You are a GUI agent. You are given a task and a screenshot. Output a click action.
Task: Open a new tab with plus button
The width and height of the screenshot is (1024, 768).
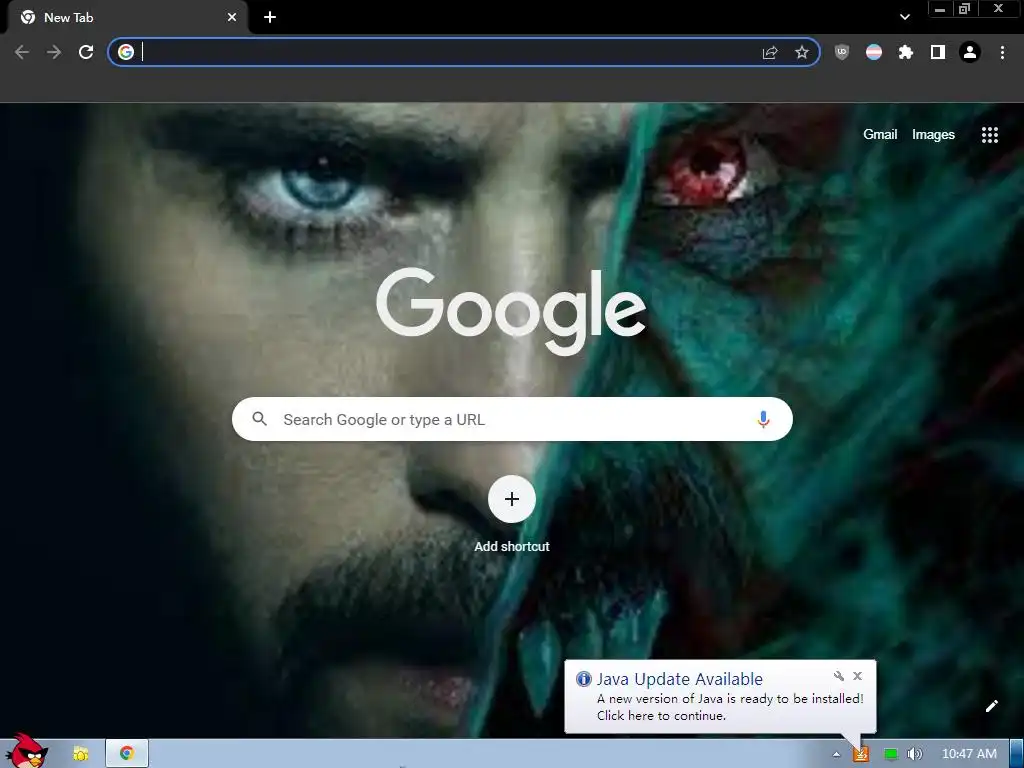pos(270,18)
